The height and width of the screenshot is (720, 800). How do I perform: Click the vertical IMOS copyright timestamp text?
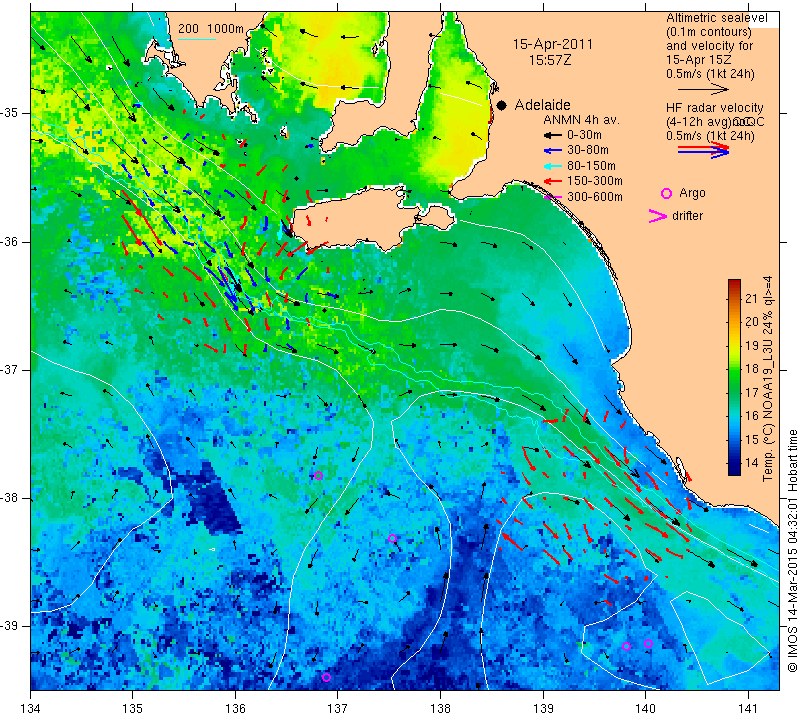pos(792,551)
